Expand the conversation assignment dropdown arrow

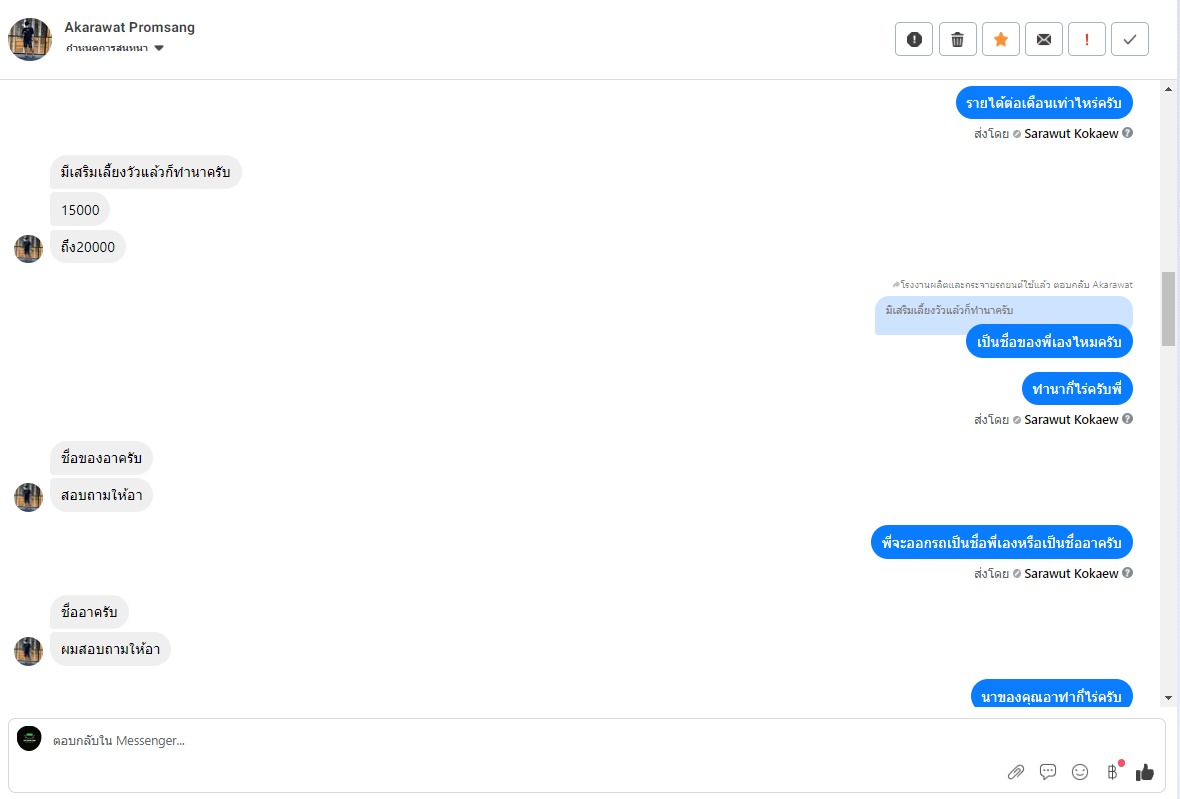click(x=159, y=48)
